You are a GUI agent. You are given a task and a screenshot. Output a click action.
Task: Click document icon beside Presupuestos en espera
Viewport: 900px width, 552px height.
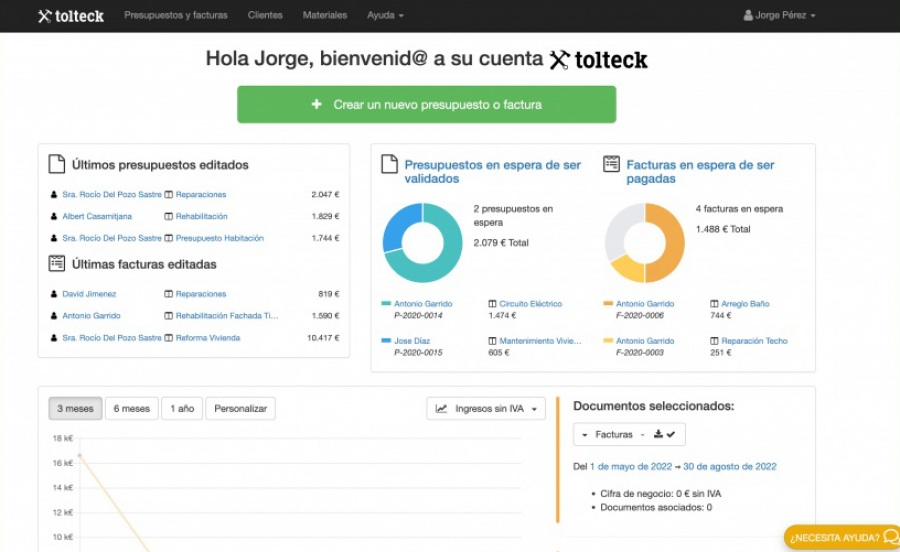389,164
